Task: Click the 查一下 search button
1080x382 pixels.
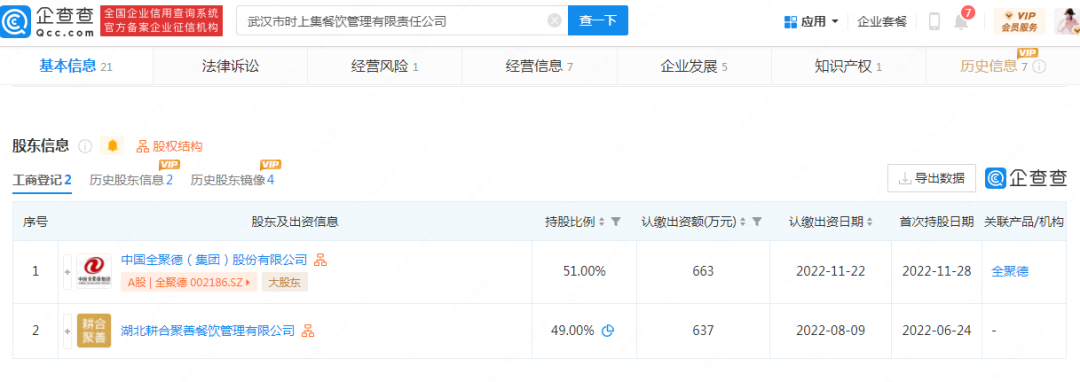Action: tap(598, 21)
